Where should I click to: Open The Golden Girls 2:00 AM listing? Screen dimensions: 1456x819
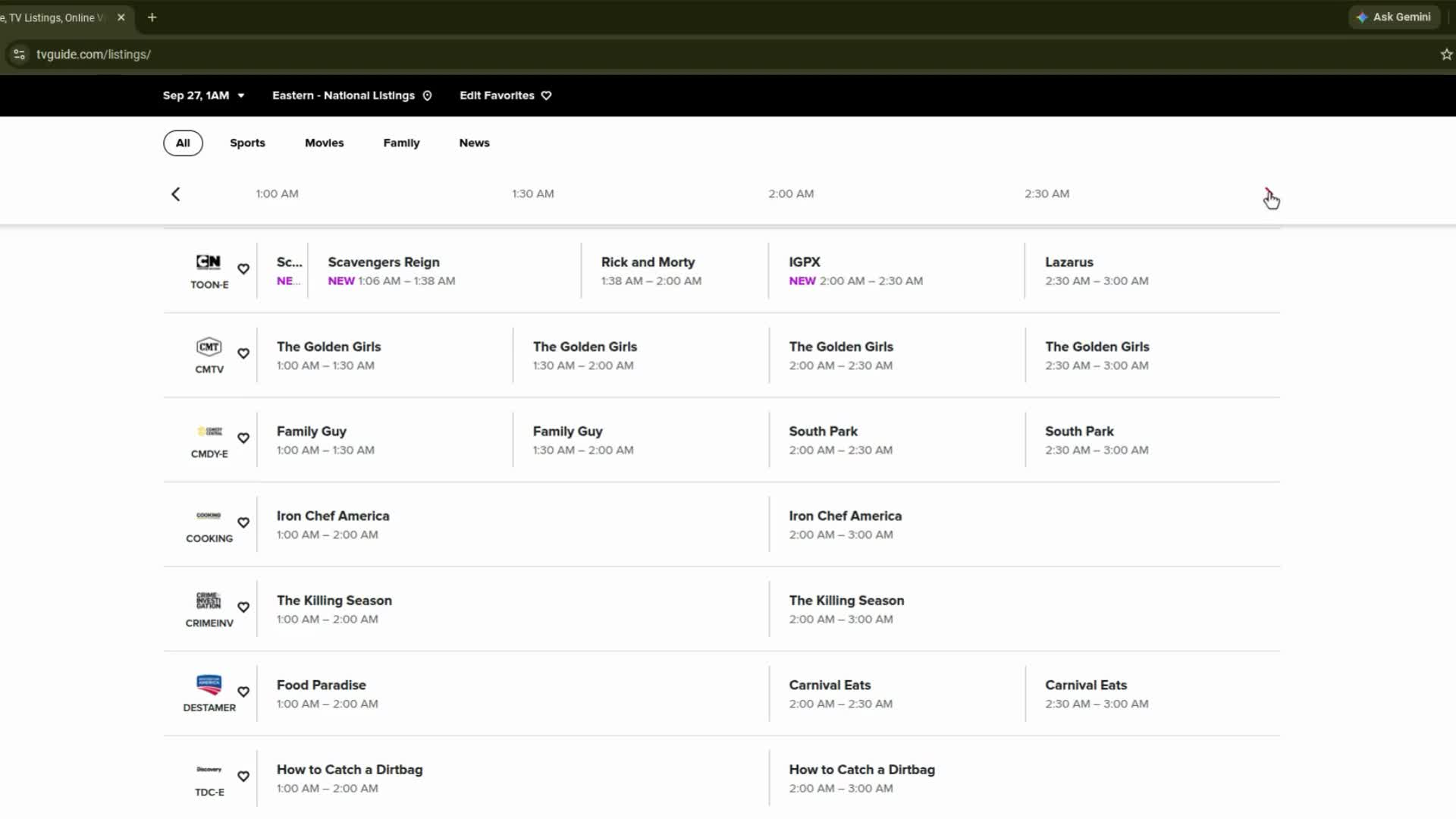point(897,355)
